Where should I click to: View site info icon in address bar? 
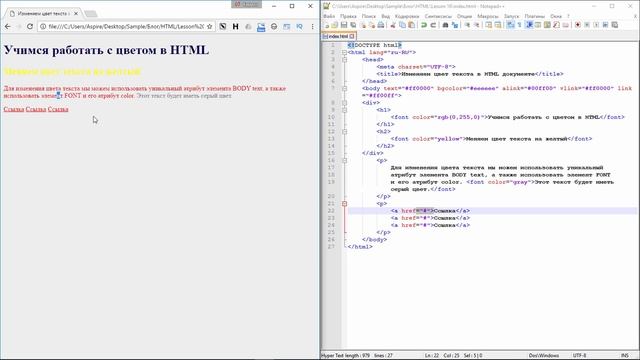click(43, 27)
